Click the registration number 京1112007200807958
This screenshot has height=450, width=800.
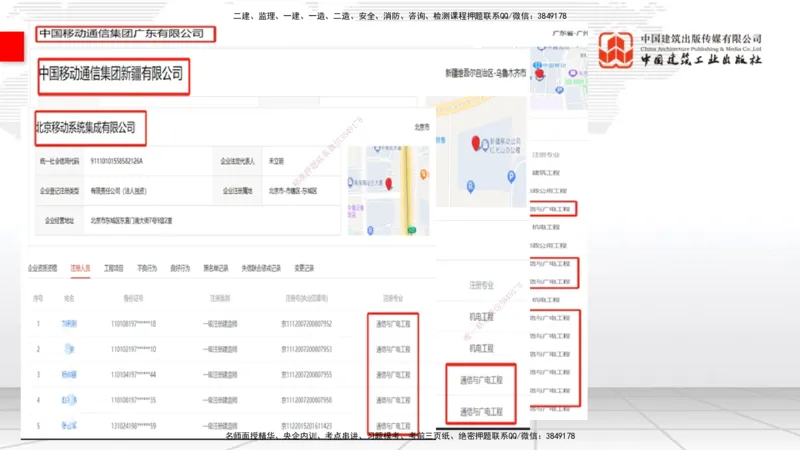point(307,400)
